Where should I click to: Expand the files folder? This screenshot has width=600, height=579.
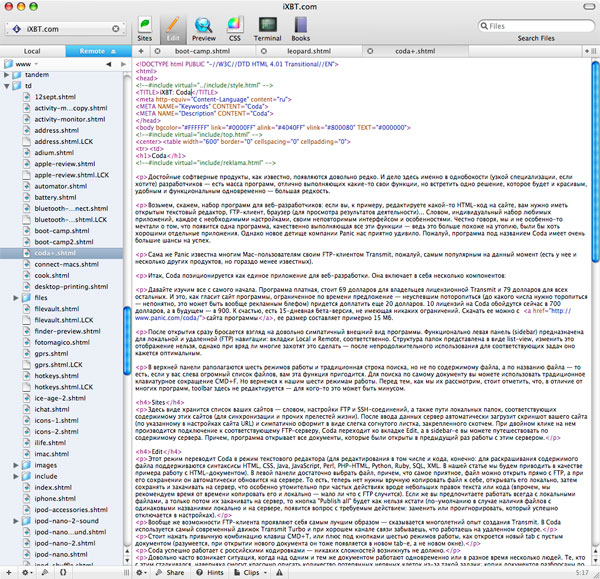13,297
